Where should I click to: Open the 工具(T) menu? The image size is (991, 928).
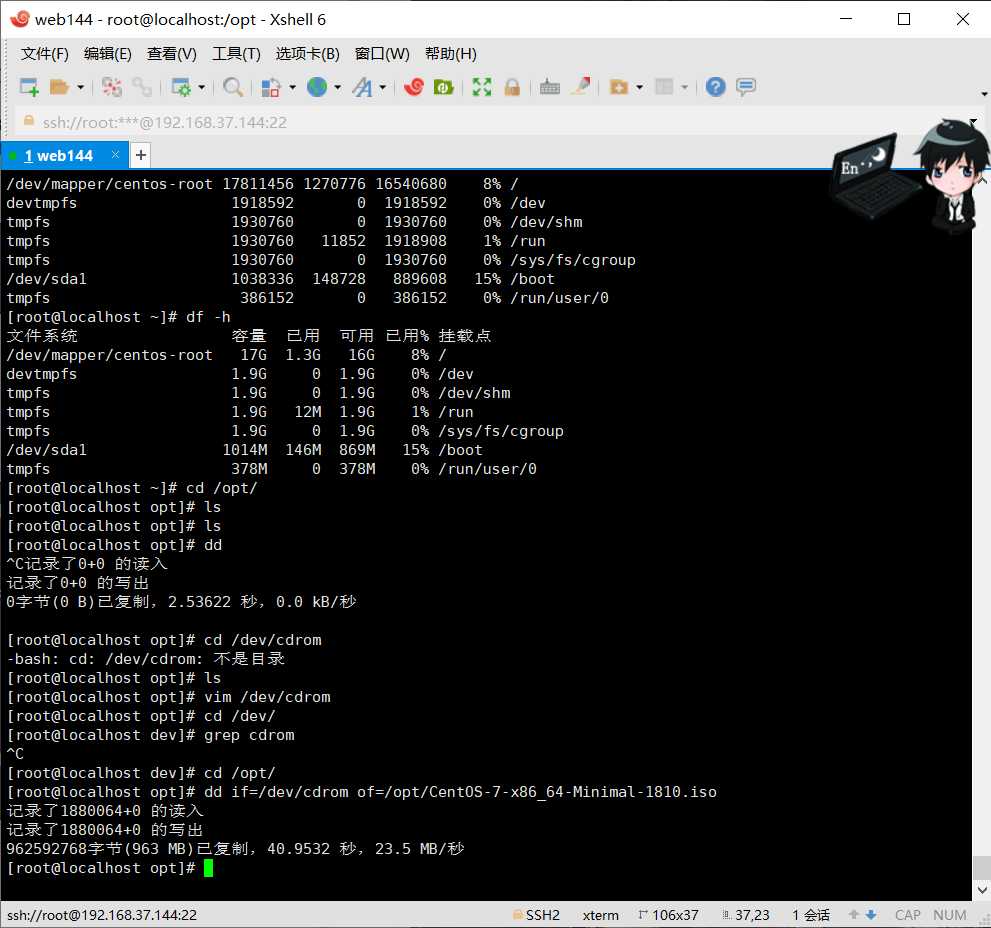click(236, 54)
